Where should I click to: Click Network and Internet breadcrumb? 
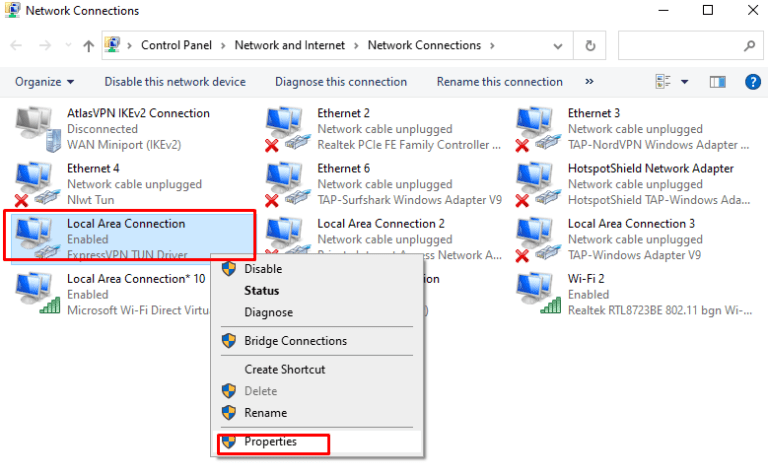pos(289,45)
